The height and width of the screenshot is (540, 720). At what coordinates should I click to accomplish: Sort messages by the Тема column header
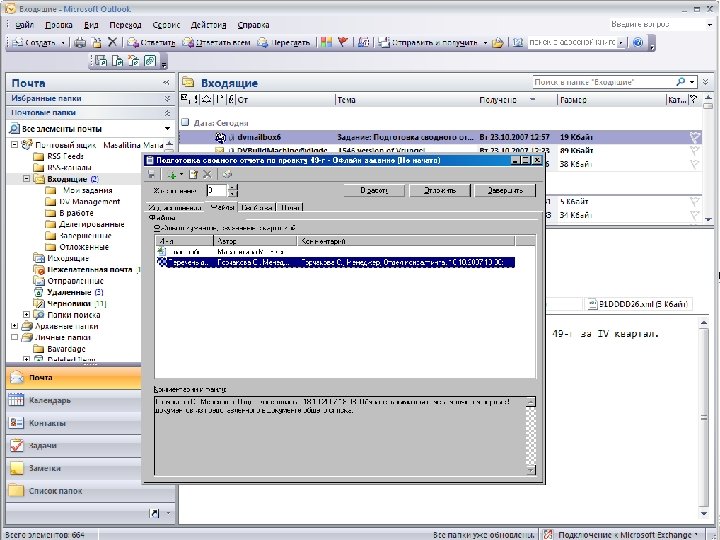pos(406,100)
